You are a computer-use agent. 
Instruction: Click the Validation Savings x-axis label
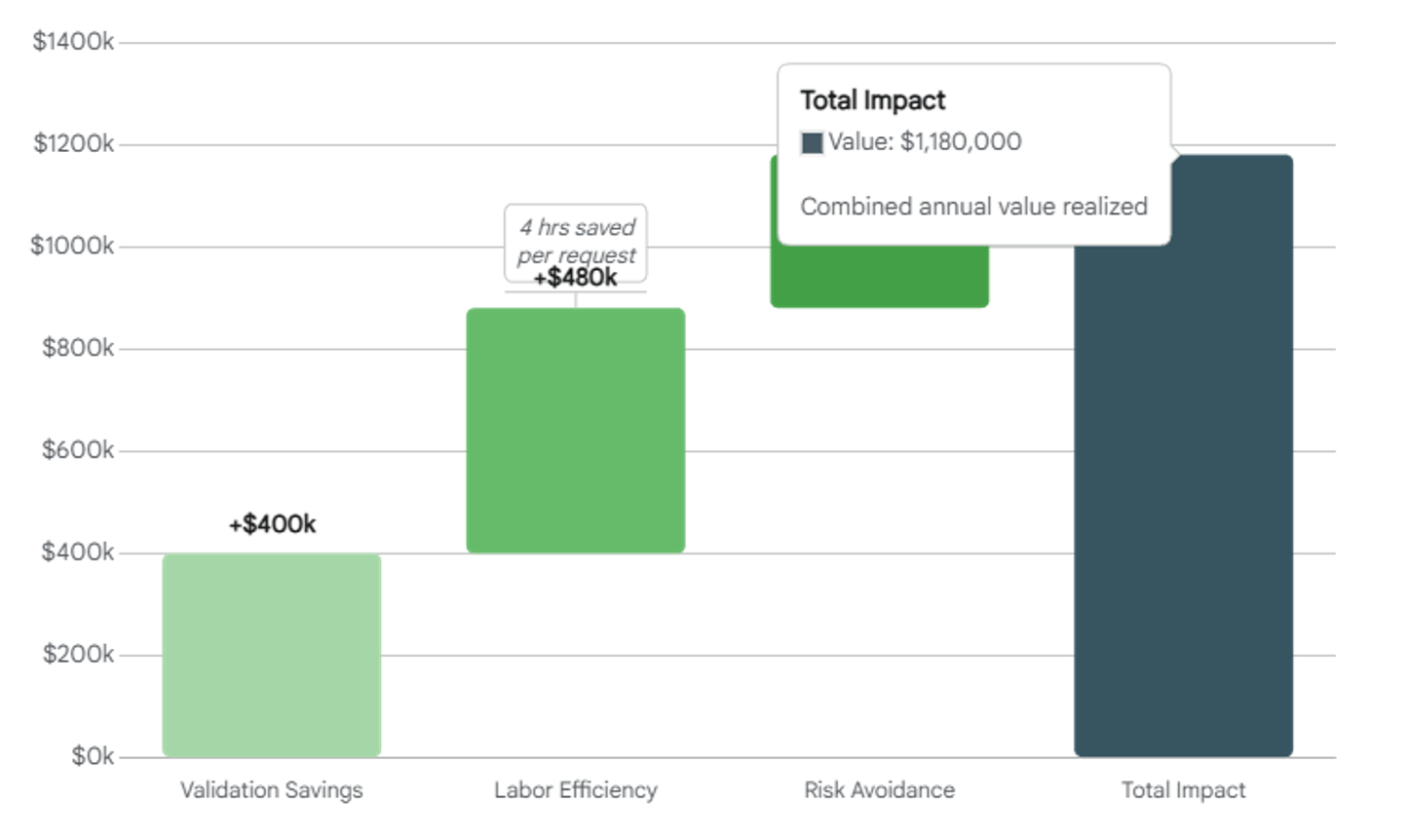tap(271, 790)
